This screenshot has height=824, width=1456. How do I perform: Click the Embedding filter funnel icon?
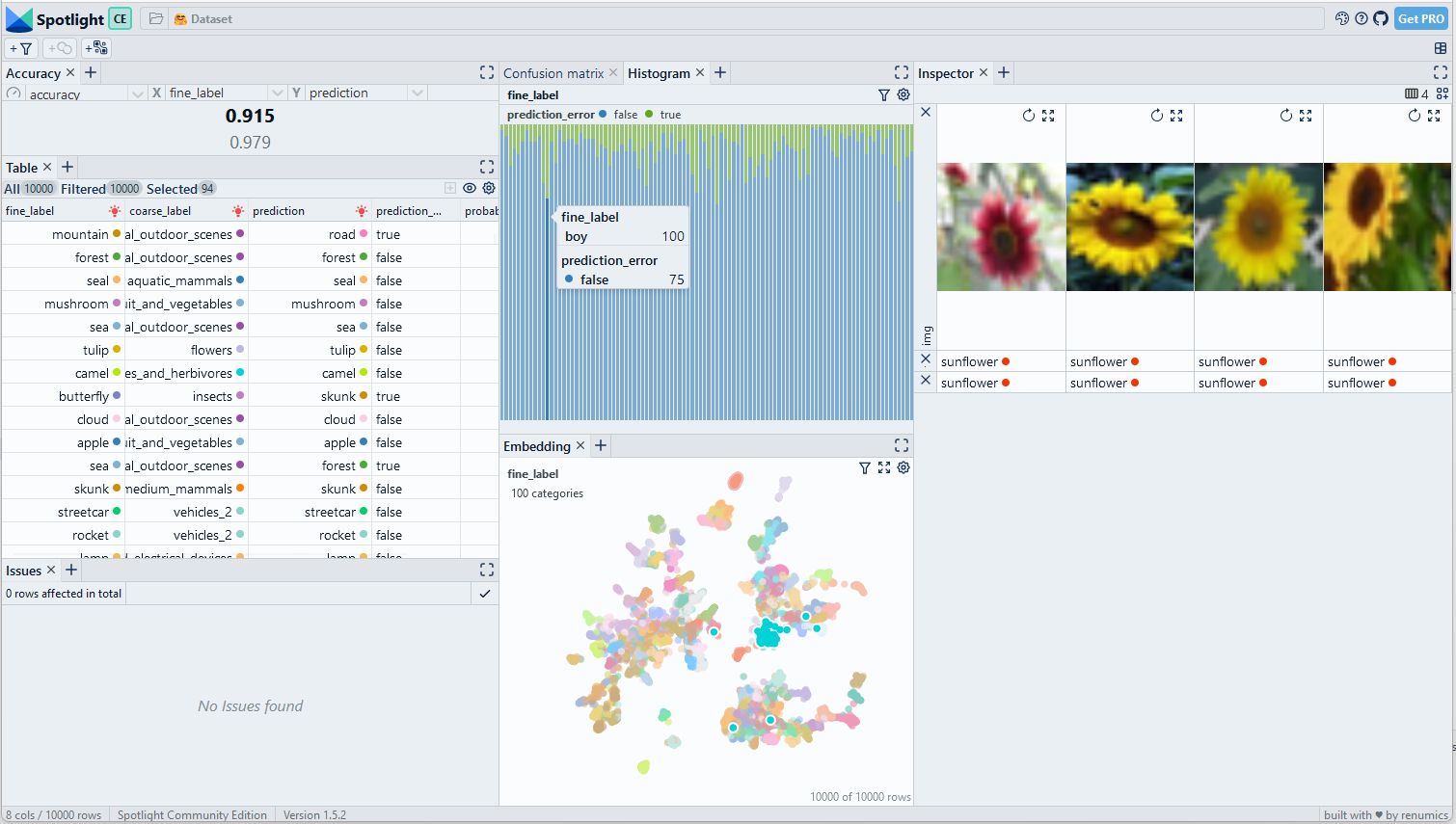tap(865, 467)
